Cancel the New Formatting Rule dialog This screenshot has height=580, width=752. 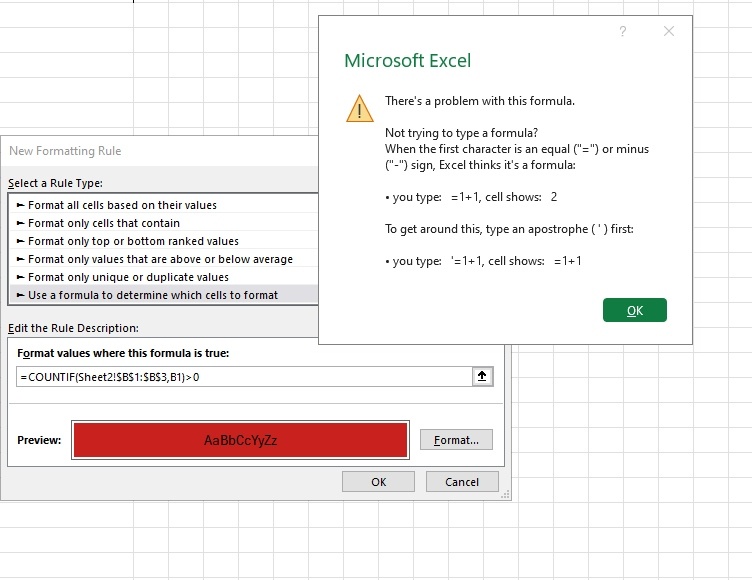coord(462,482)
